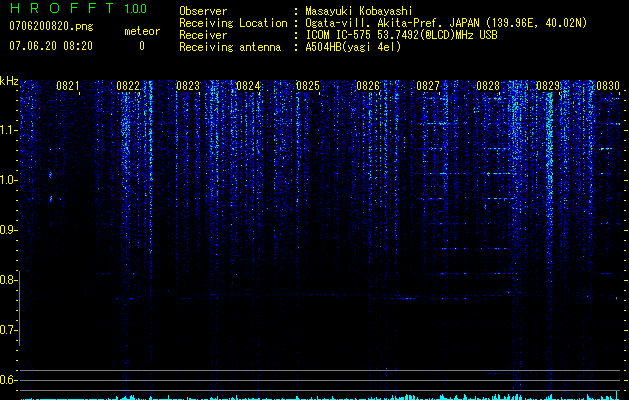Viewport: 629px width, 400px height.
Task: Click the Receiving Location label
Action: point(233,23)
